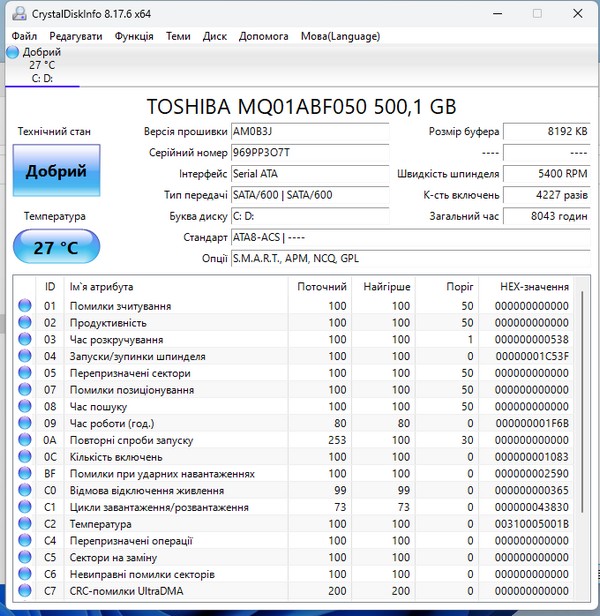Open the Теми menu
This screenshot has height=616, width=600.
tap(178, 36)
